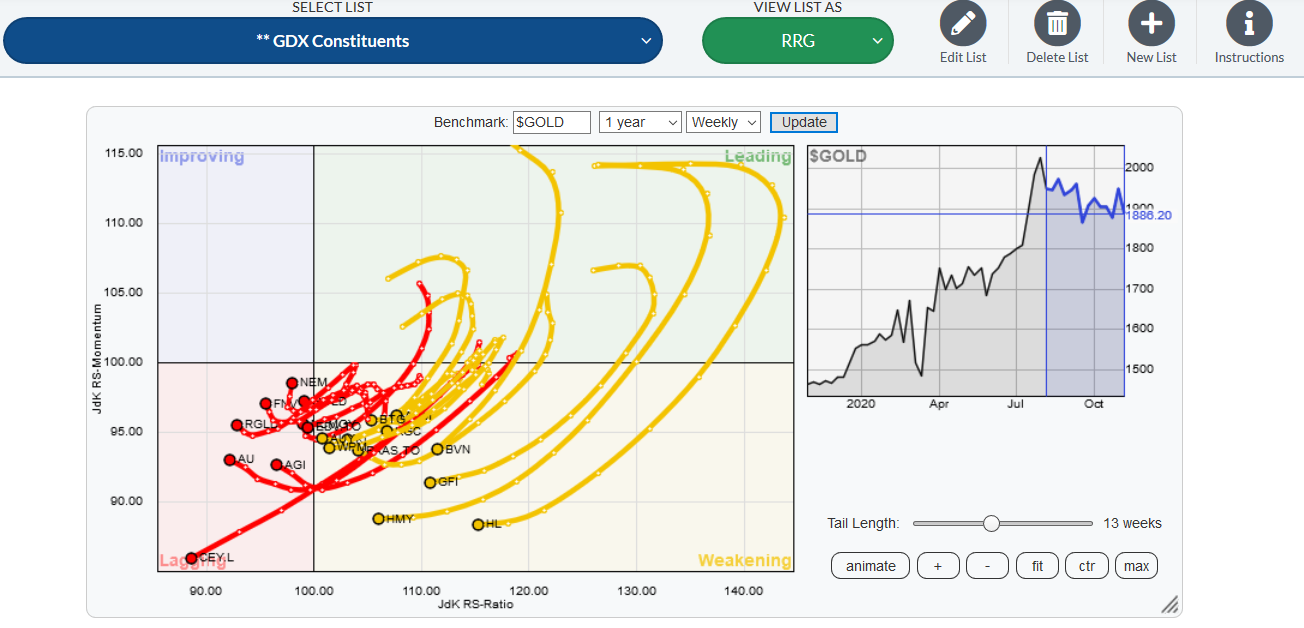Click the plus zoom-in button
The height and width of the screenshot is (628, 1304).
click(938, 566)
